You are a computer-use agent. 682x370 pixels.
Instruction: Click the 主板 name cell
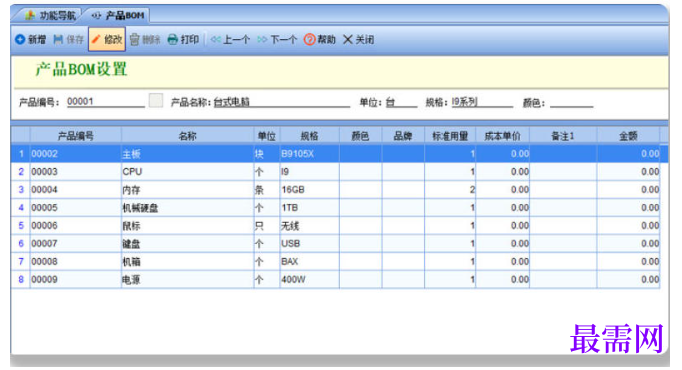pyautogui.click(x=187, y=154)
